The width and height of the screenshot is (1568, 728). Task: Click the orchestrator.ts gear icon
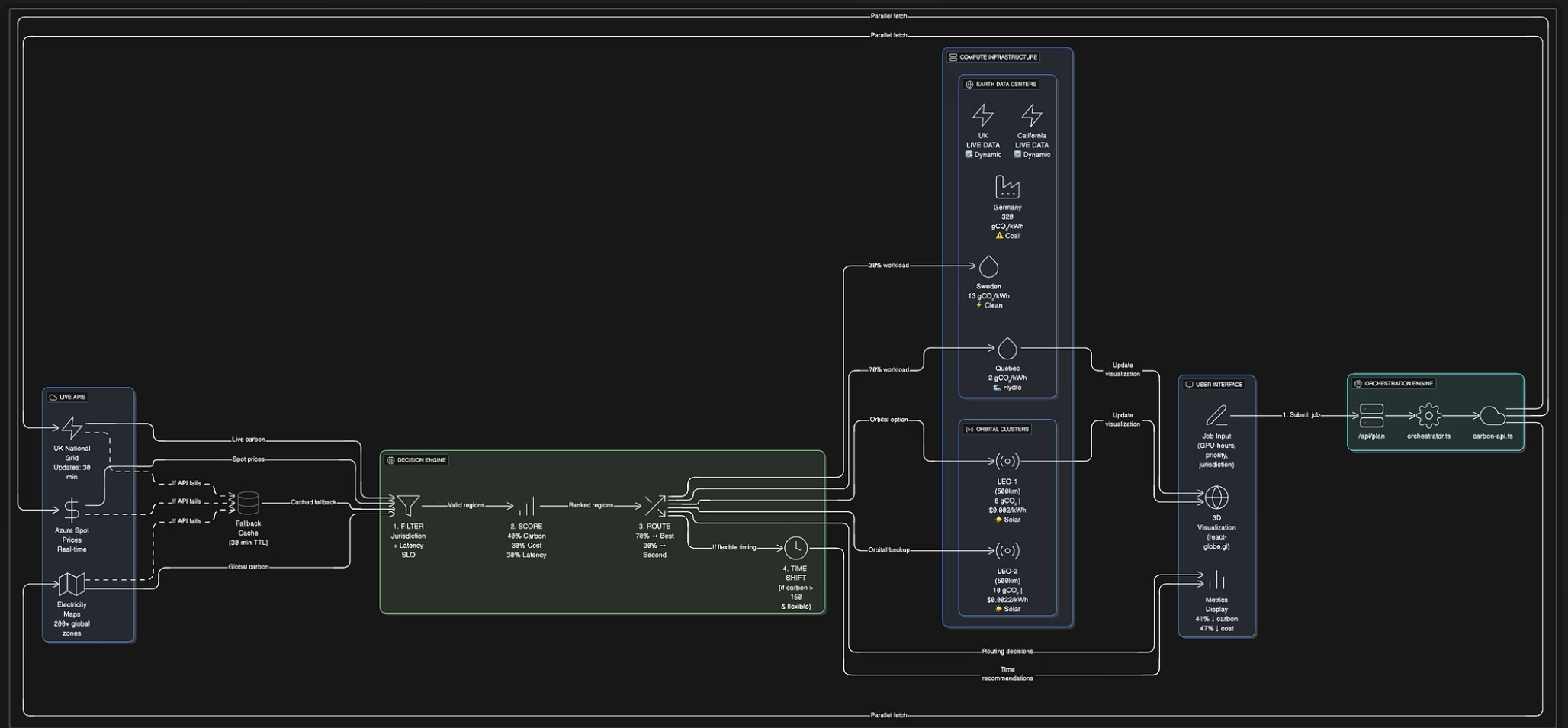click(x=1428, y=416)
